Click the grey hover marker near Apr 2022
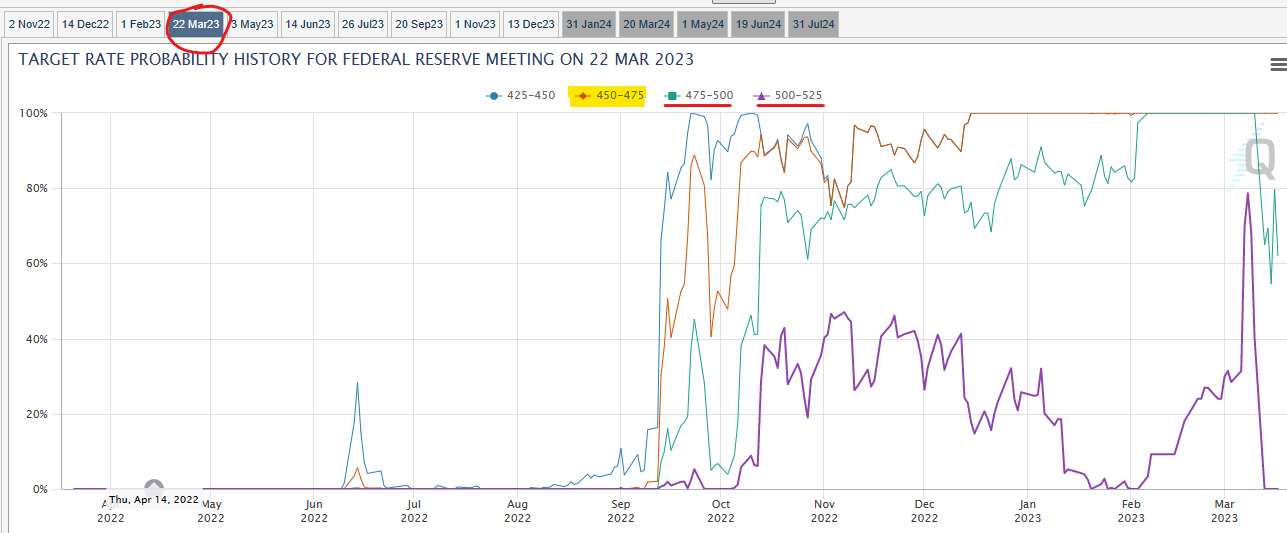Viewport: 1287px width, 533px height. pyautogui.click(x=153, y=488)
